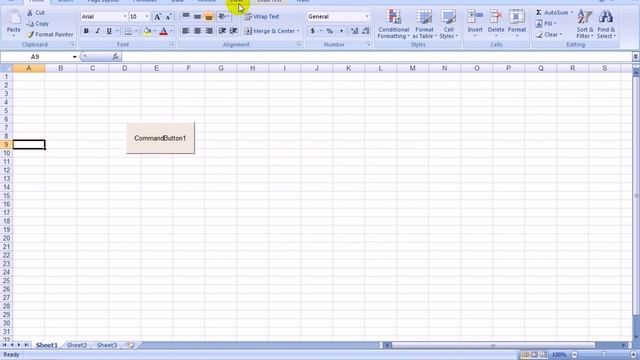Click the horizontal scrollbar thumb
This screenshot has height=360, width=640.
(x=493, y=345)
